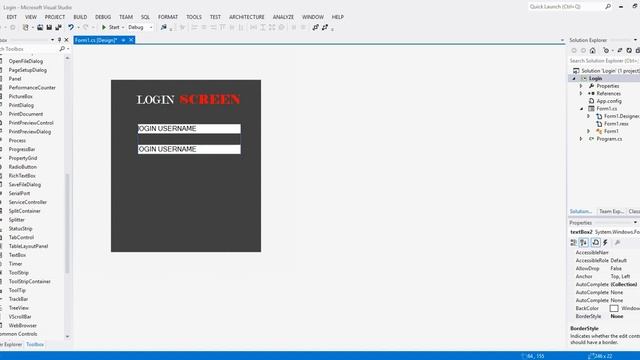
Task: Click the Save All toolbar icon
Action: (x=58, y=27)
